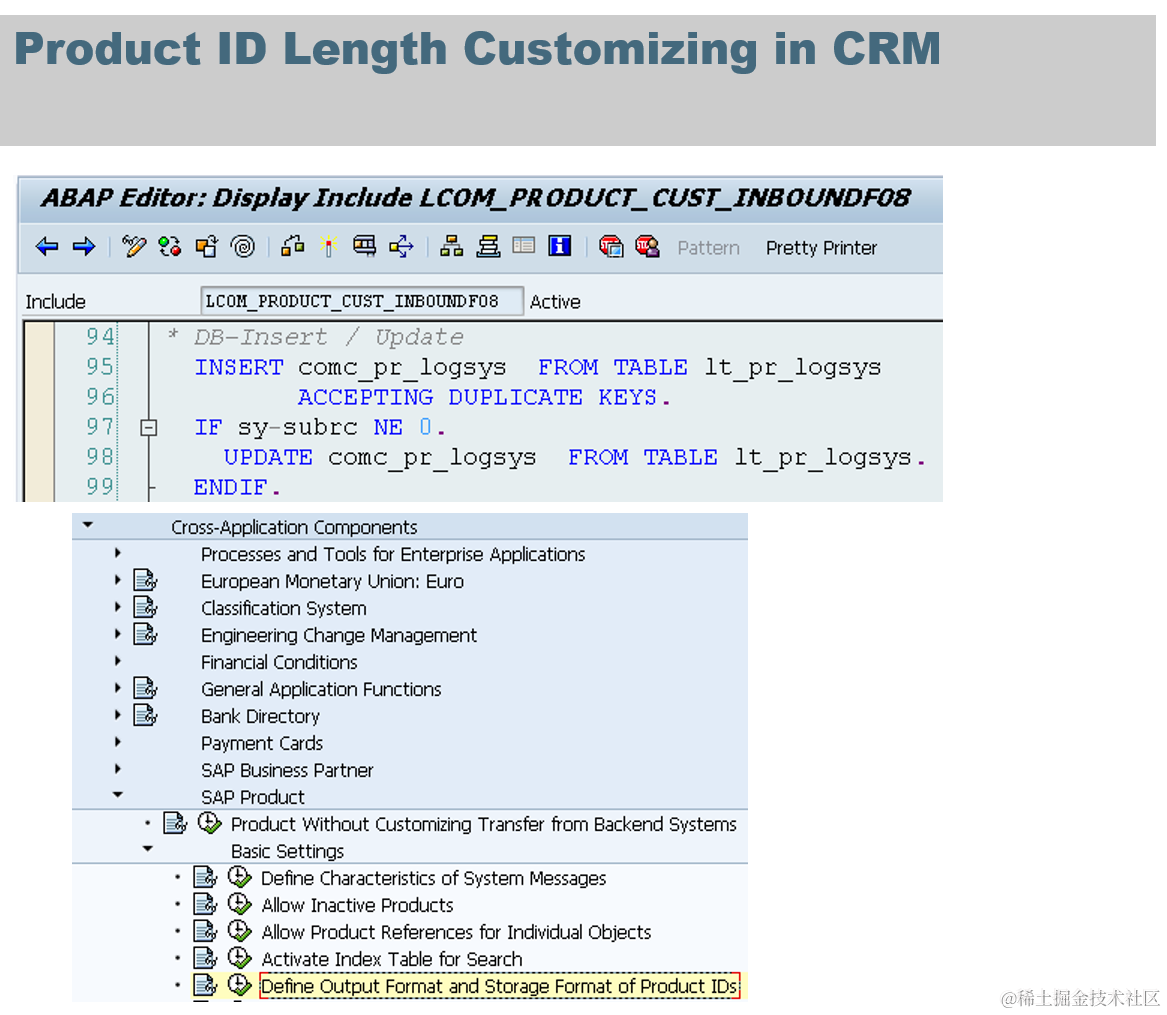
Task: Expand Processes and Tools for Enterprise Applications
Action: pyautogui.click(x=118, y=553)
